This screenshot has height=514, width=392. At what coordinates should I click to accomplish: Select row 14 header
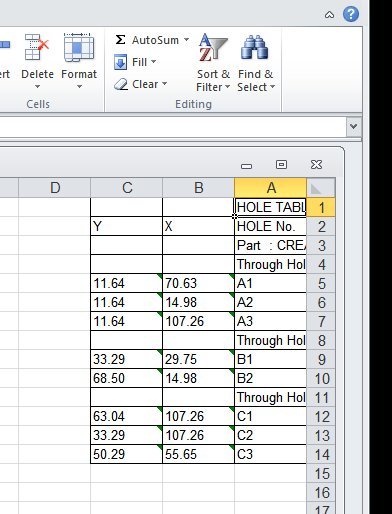[321, 454]
